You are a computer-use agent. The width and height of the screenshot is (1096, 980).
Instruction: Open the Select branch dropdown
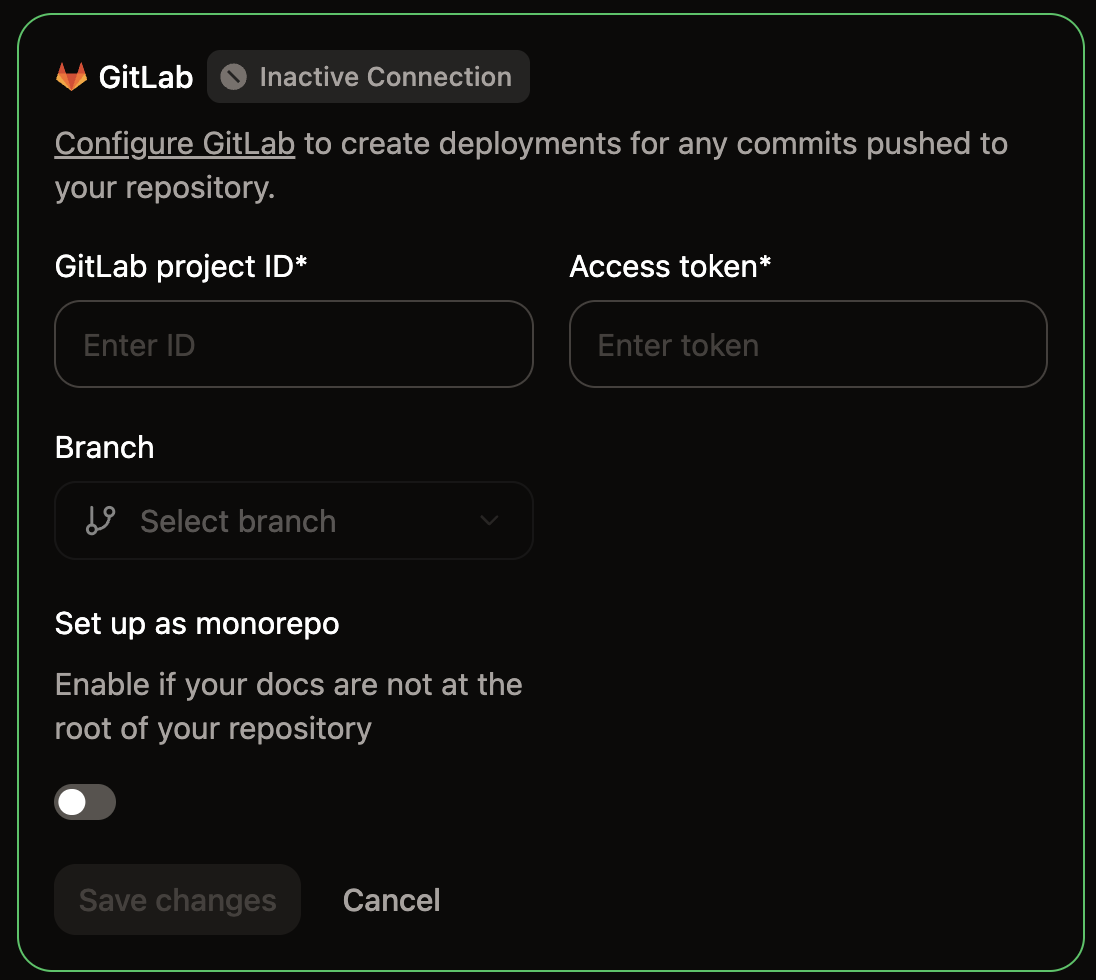click(x=293, y=520)
